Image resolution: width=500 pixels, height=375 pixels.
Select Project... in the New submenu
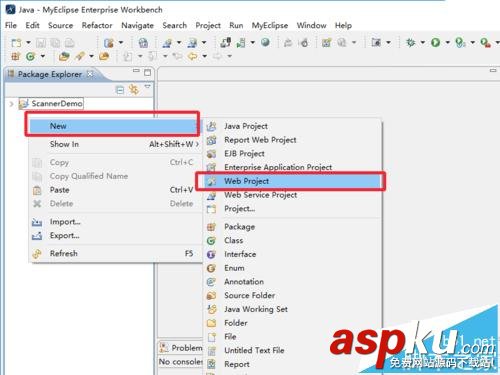(292, 209)
